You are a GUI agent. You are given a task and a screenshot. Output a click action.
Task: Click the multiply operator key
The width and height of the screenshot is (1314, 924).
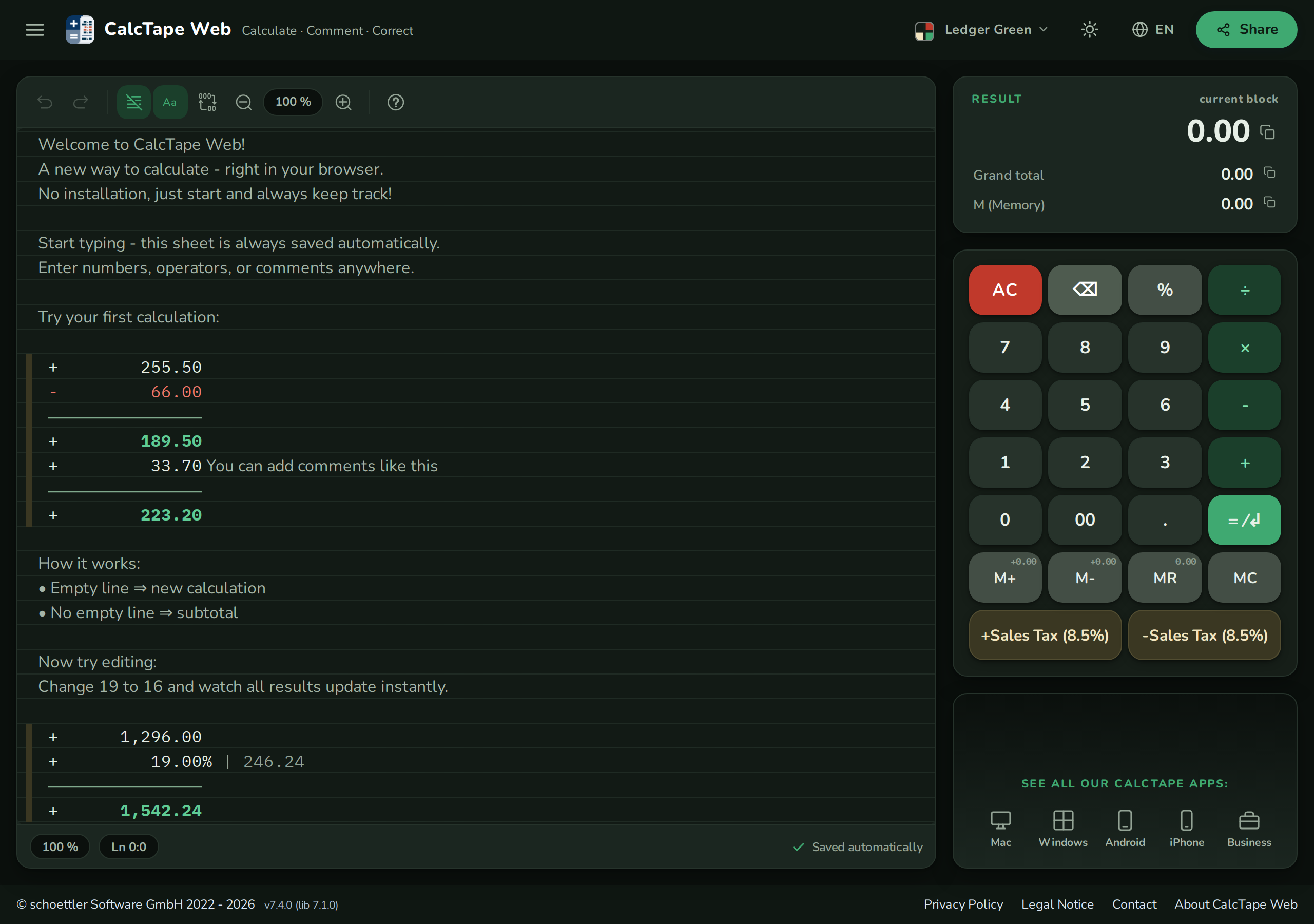pos(1245,348)
